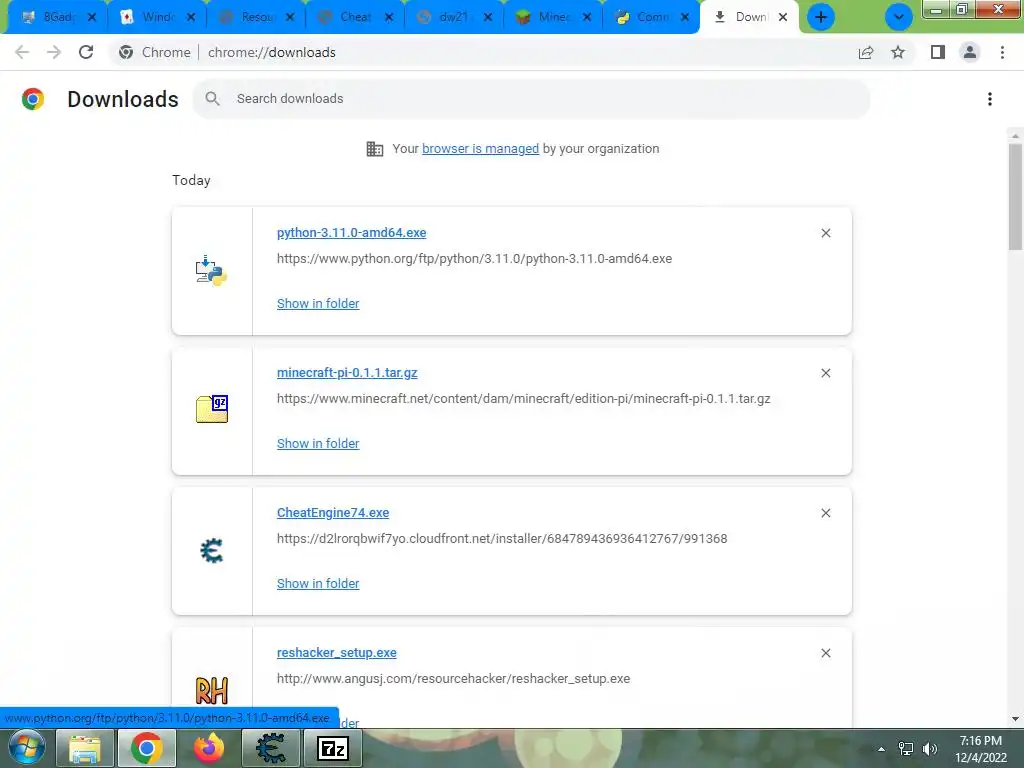This screenshot has width=1024, height=768.
Task: Open Cheat Engine from the taskbar
Action: pyautogui.click(x=270, y=748)
